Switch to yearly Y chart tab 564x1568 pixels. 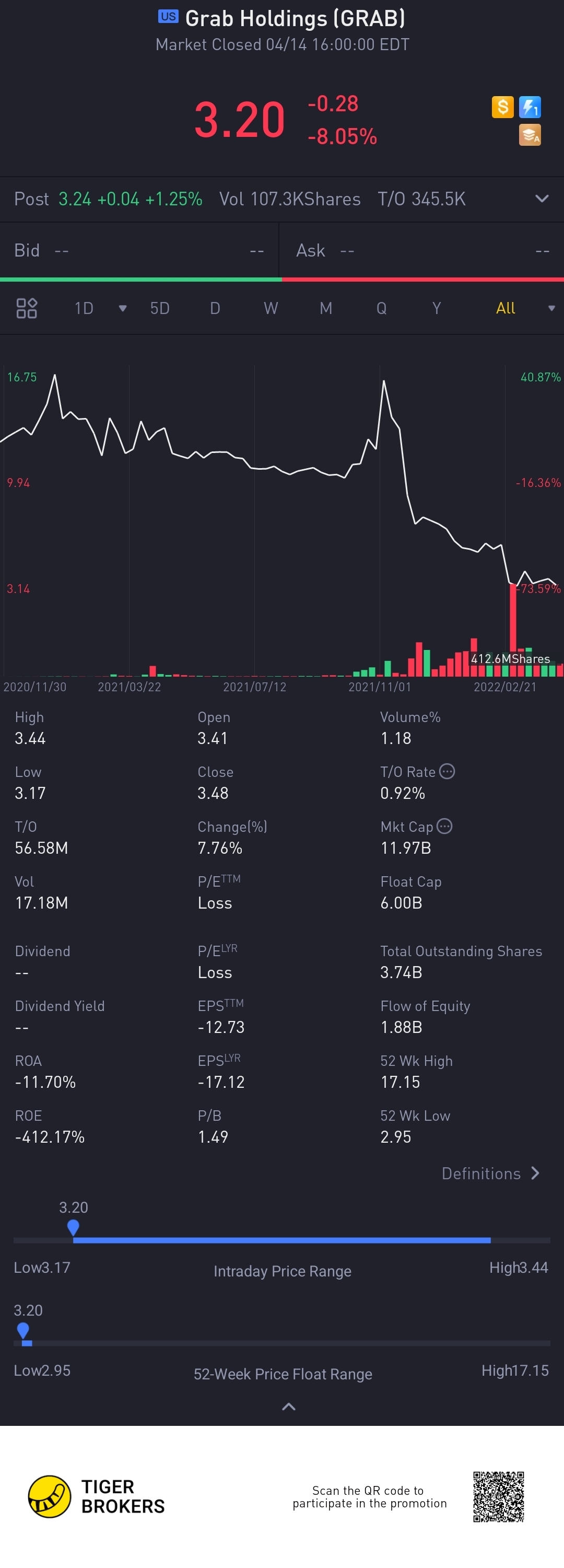pyautogui.click(x=437, y=308)
